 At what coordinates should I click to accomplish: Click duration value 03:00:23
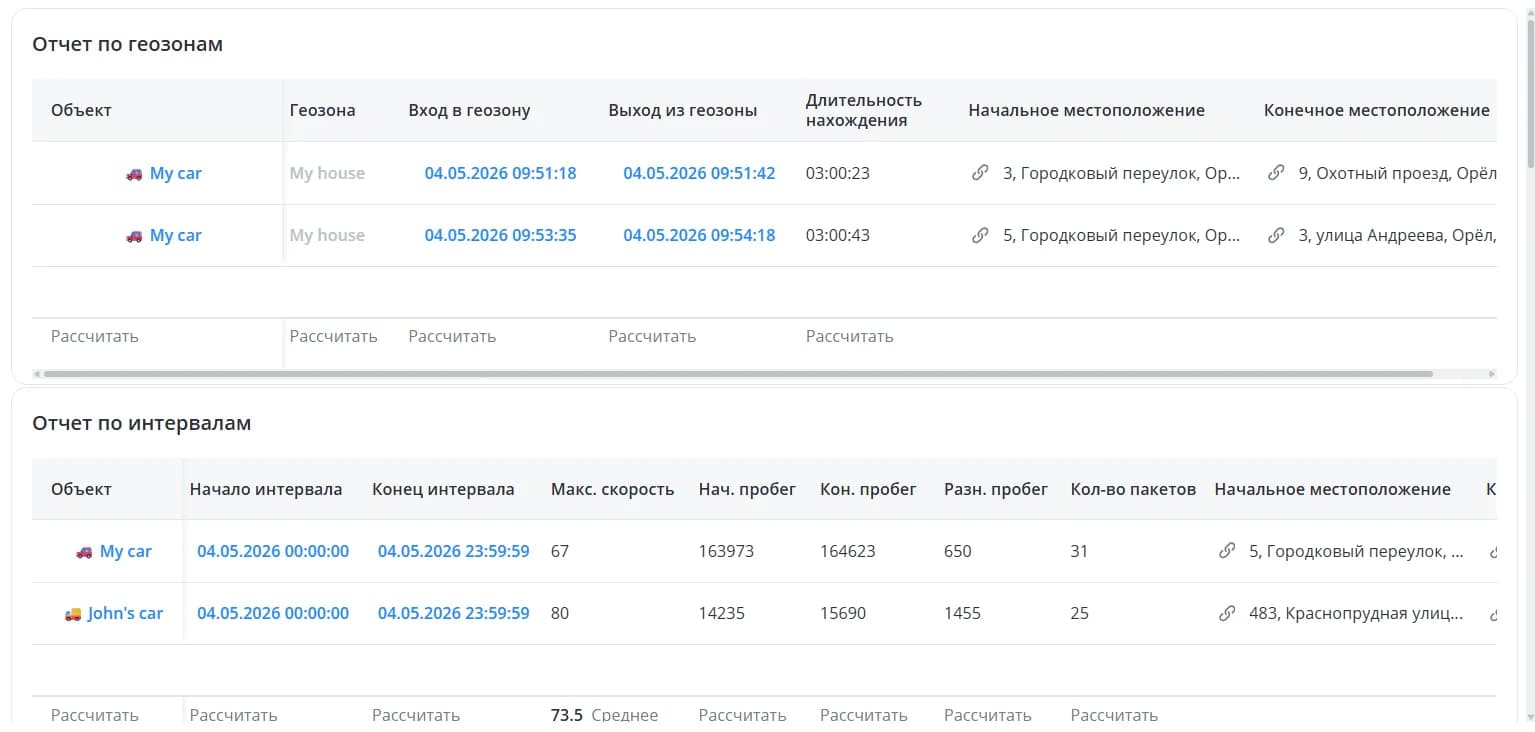point(838,173)
